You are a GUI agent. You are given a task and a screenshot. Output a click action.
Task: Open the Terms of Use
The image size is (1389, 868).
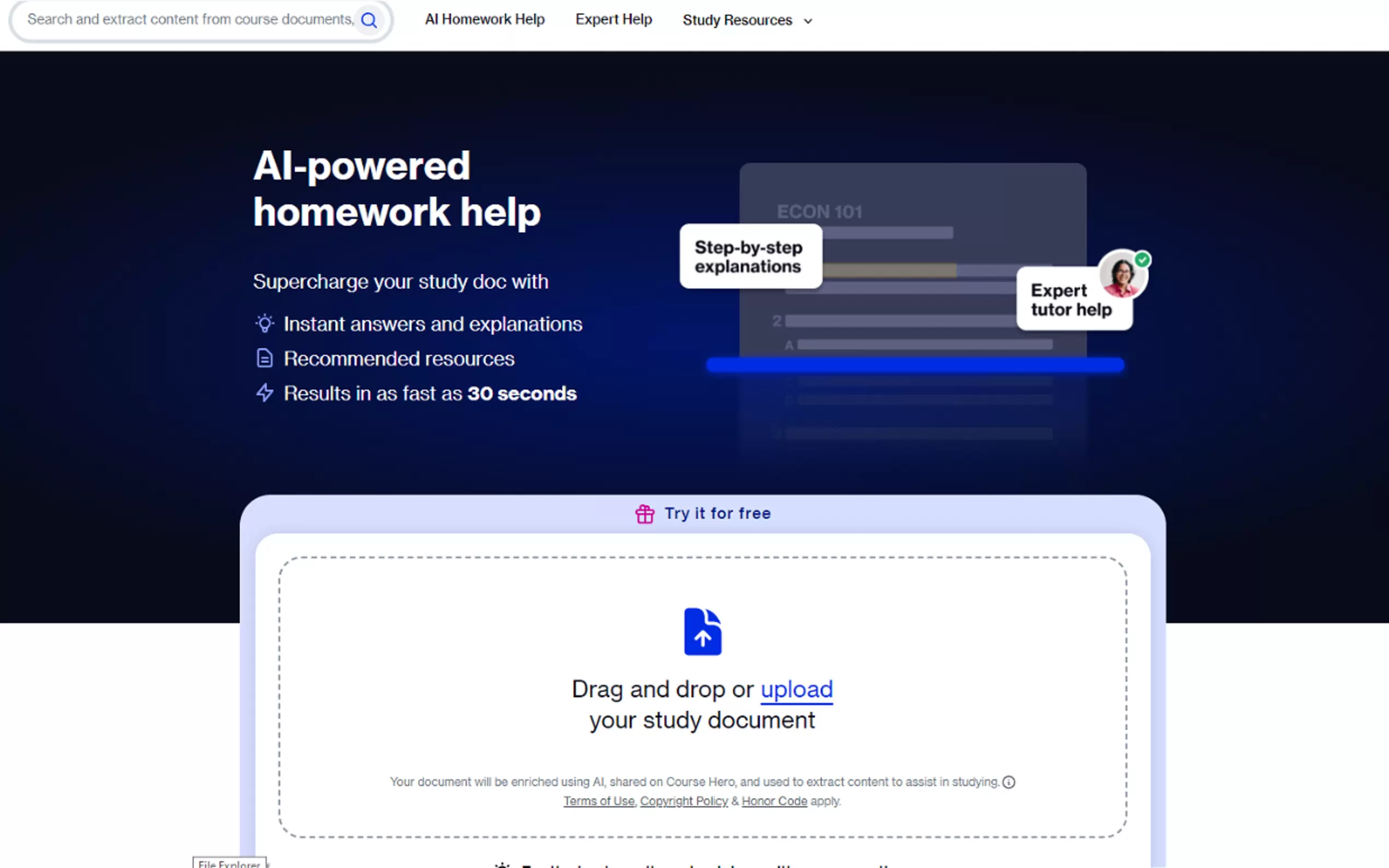[x=598, y=801]
